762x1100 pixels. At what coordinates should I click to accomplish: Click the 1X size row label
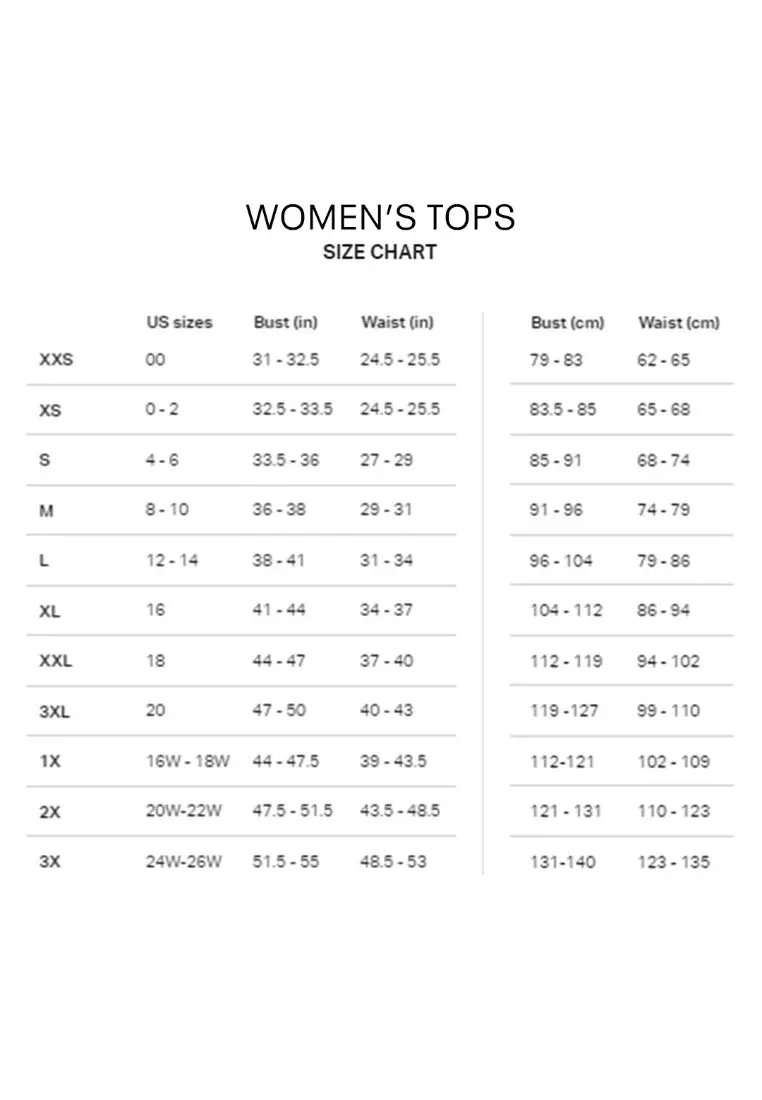tap(50, 761)
